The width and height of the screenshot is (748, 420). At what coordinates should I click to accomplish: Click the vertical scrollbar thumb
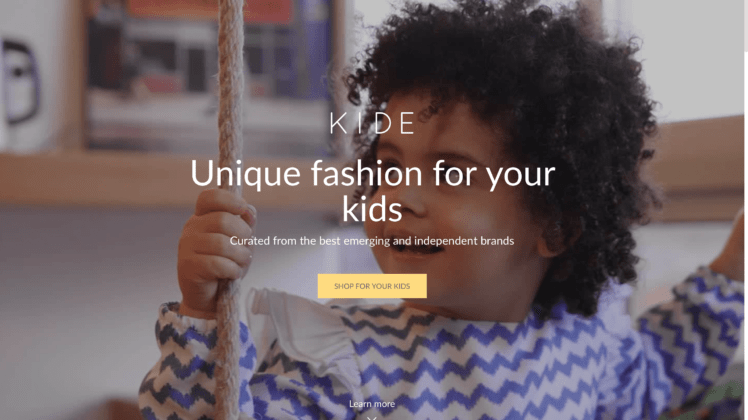(x=746, y=26)
